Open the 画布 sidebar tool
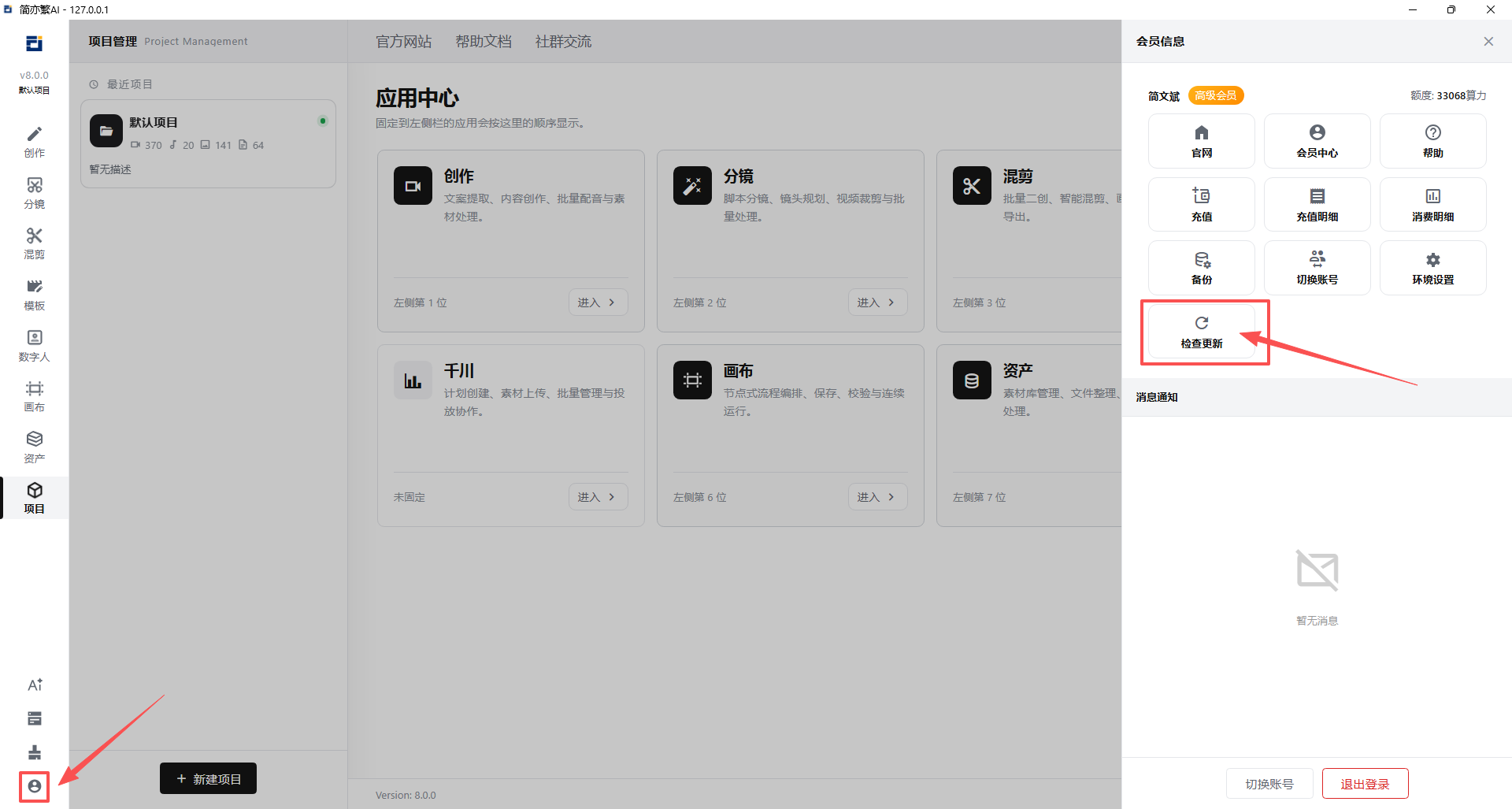This screenshot has width=1512, height=809. pyautogui.click(x=34, y=396)
